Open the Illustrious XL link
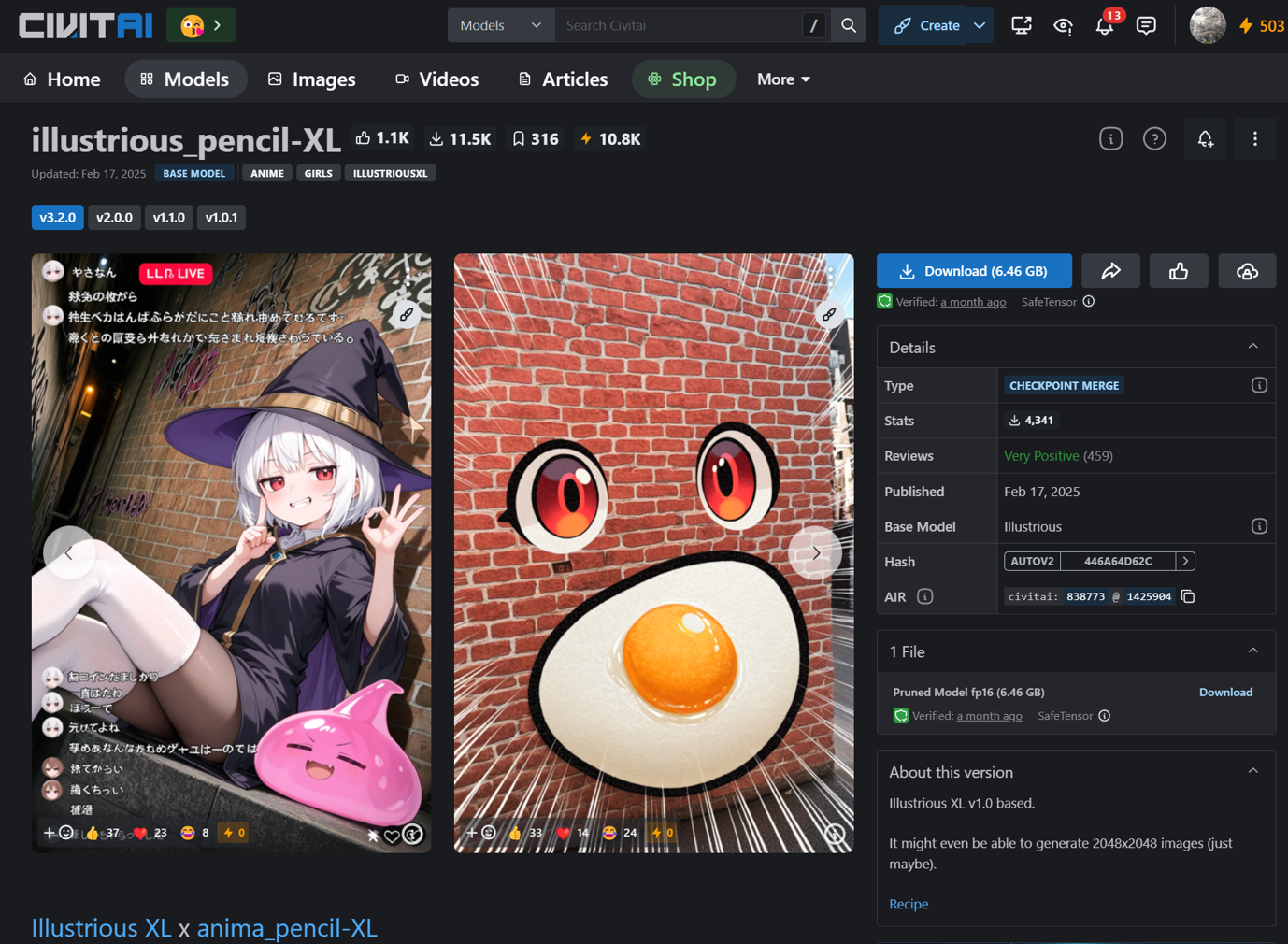This screenshot has width=1288, height=944. (x=101, y=927)
